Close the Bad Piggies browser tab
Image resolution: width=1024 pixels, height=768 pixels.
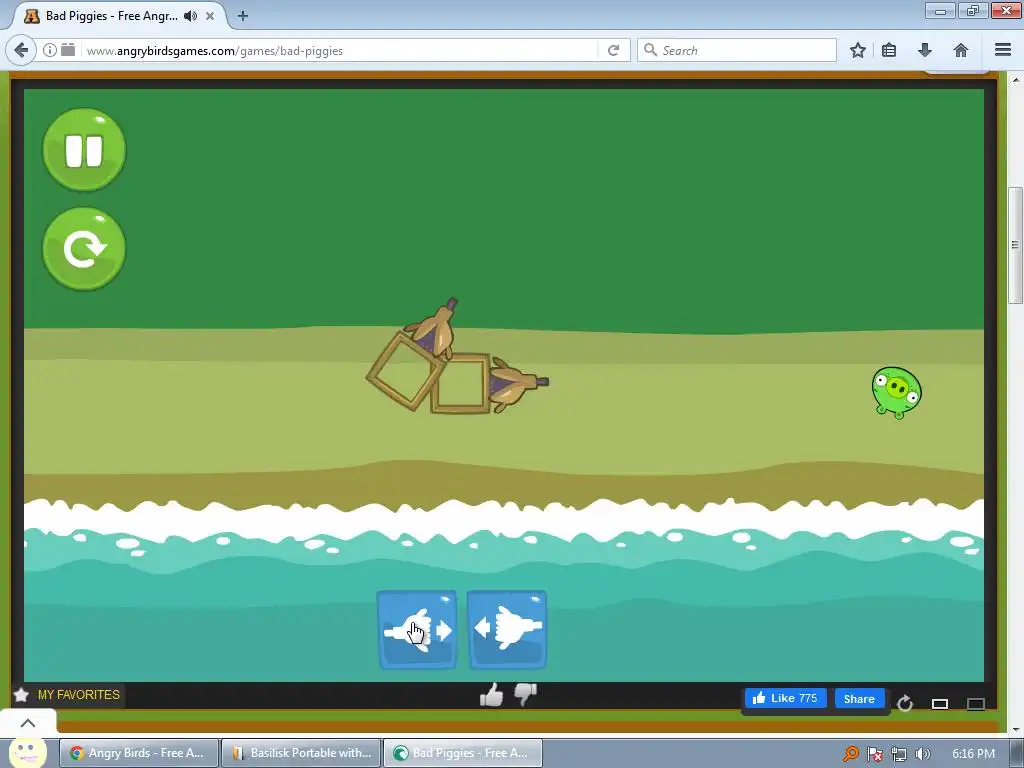pos(210,16)
